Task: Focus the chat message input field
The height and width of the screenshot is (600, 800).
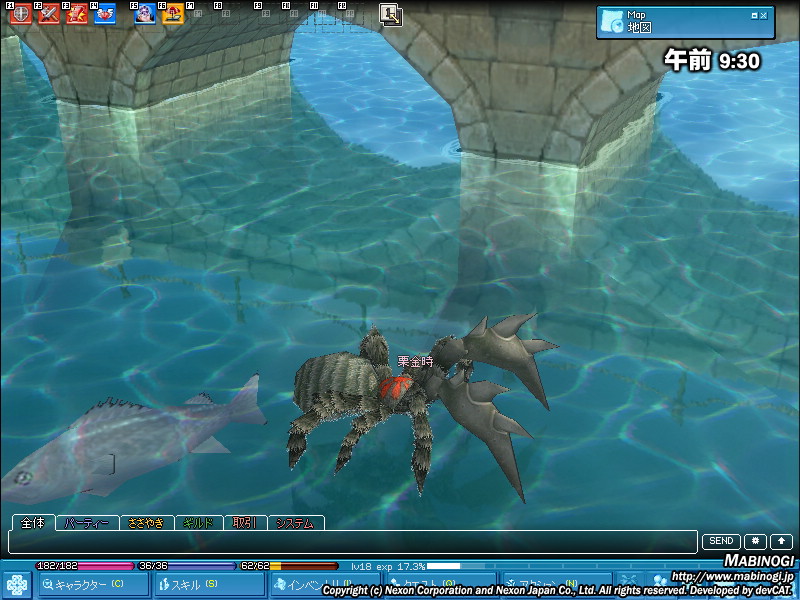Action: pyautogui.click(x=353, y=542)
